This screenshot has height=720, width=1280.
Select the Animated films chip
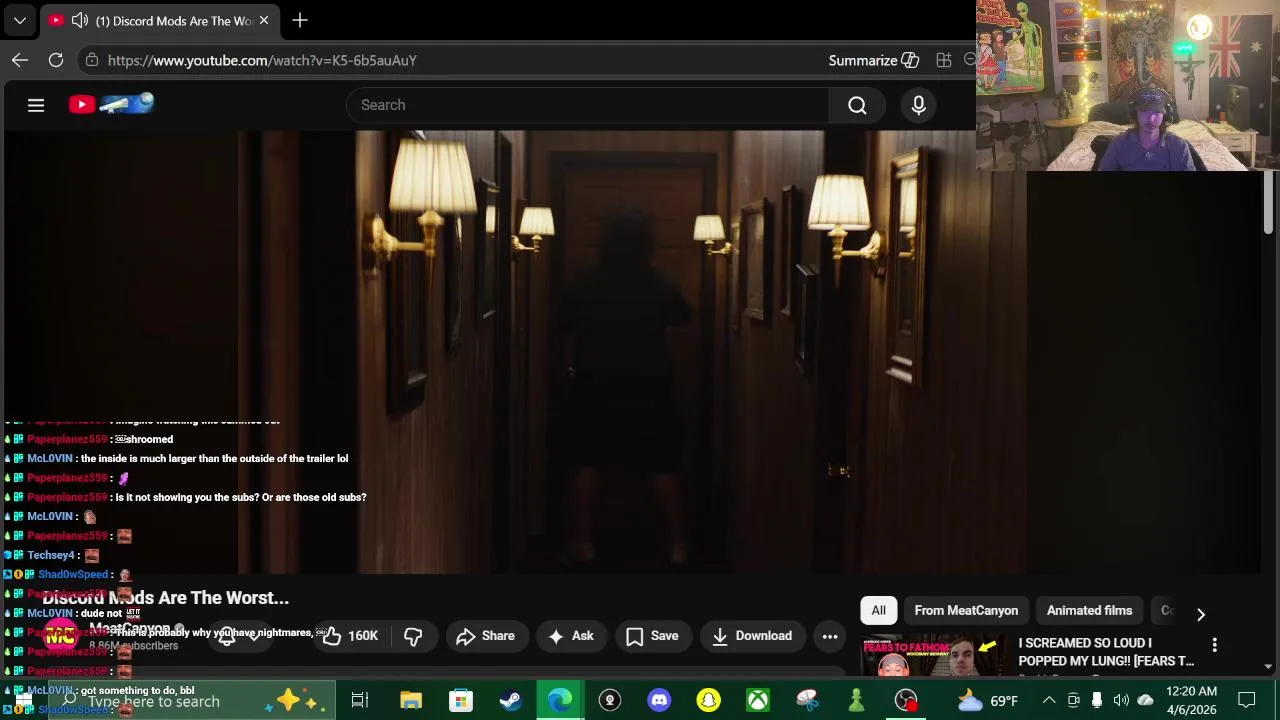(1089, 610)
